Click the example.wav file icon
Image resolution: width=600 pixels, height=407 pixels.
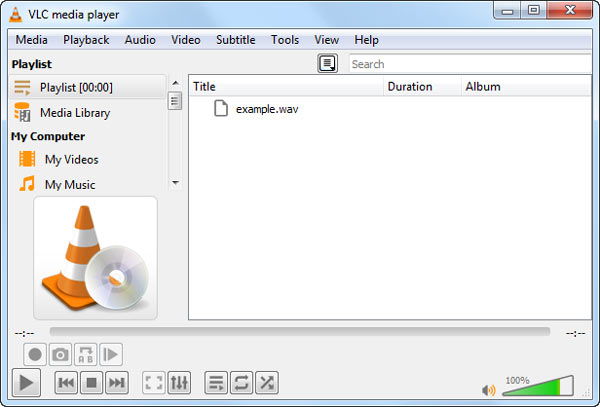pos(221,108)
